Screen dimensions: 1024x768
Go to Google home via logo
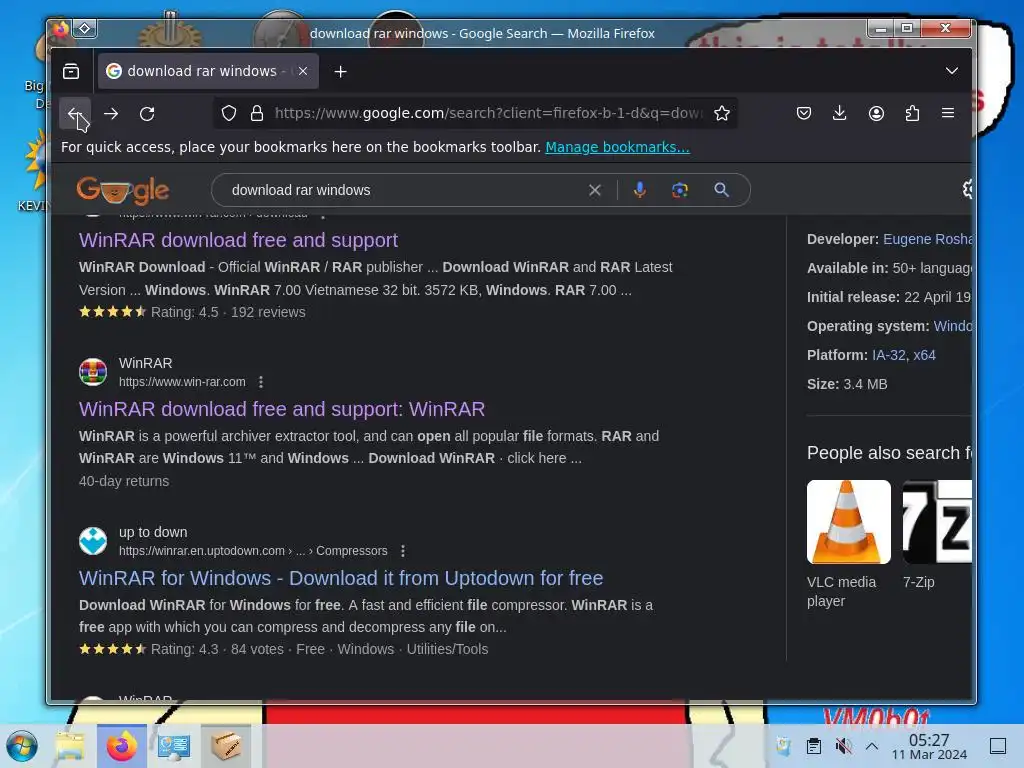(123, 190)
